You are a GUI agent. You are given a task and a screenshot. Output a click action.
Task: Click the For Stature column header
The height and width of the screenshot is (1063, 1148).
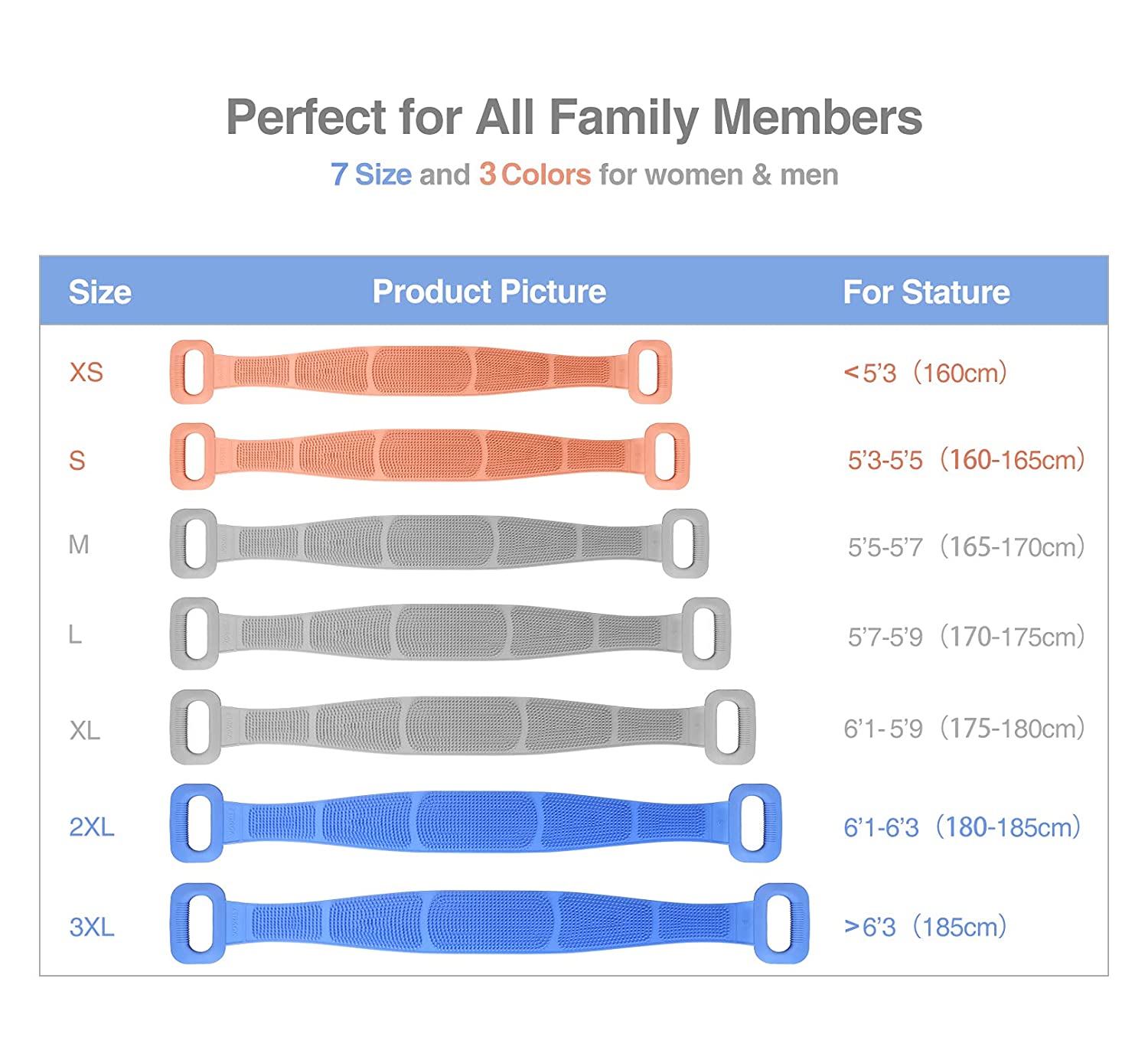click(x=926, y=292)
